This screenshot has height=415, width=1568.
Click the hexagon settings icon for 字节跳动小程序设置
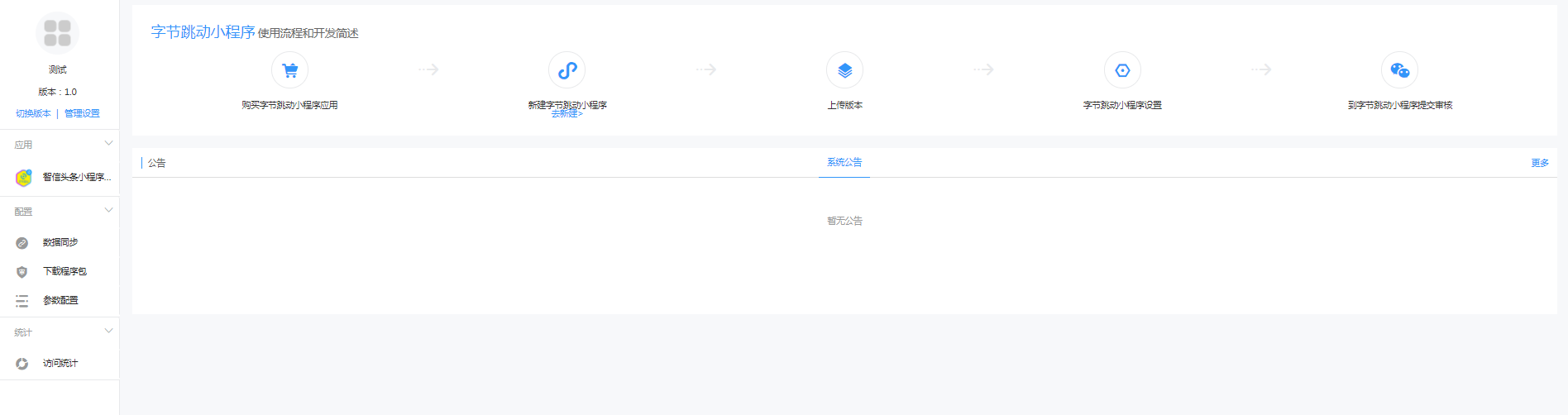coord(1122,70)
